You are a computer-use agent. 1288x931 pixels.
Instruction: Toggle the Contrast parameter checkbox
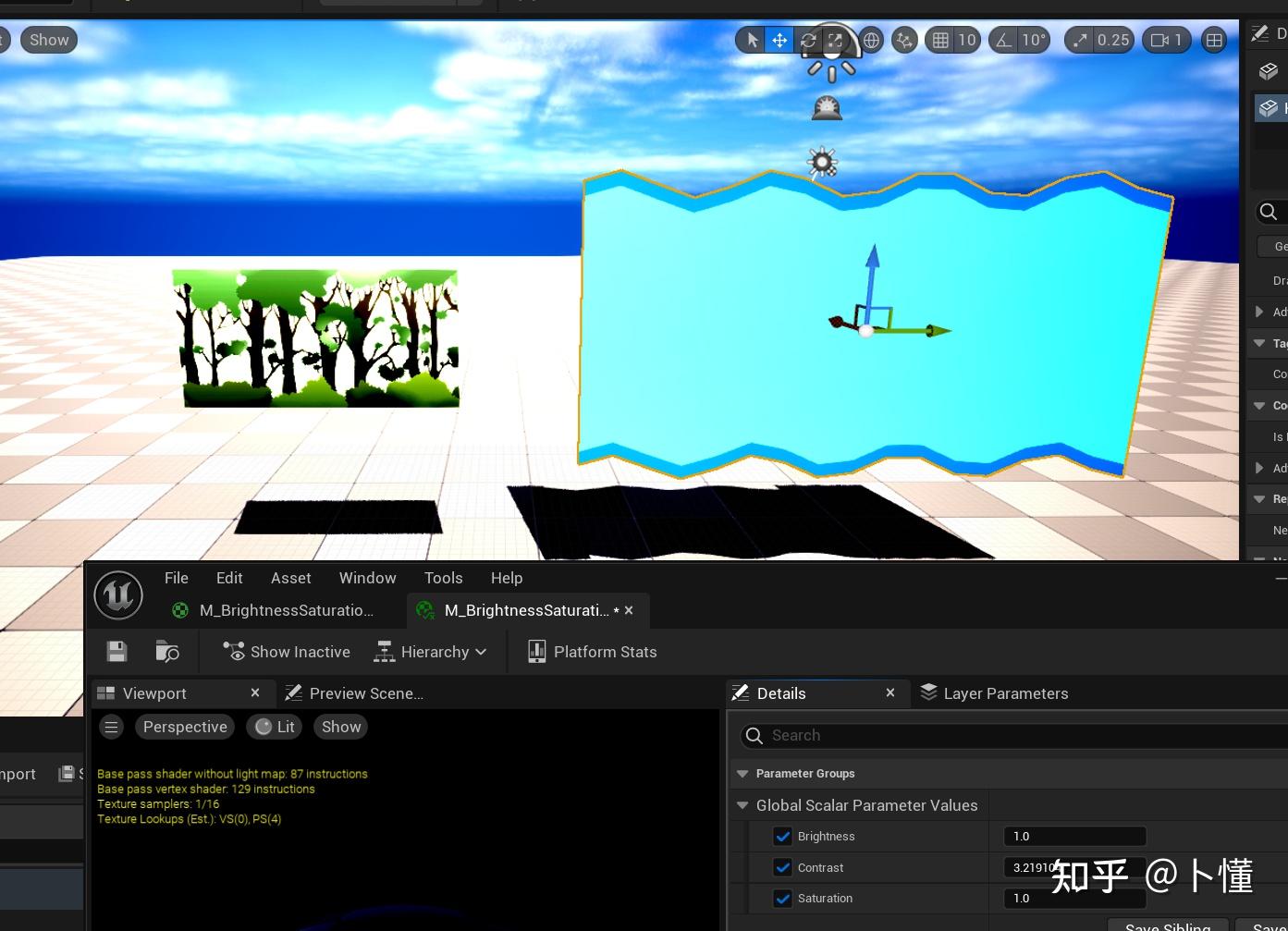(x=783, y=867)
